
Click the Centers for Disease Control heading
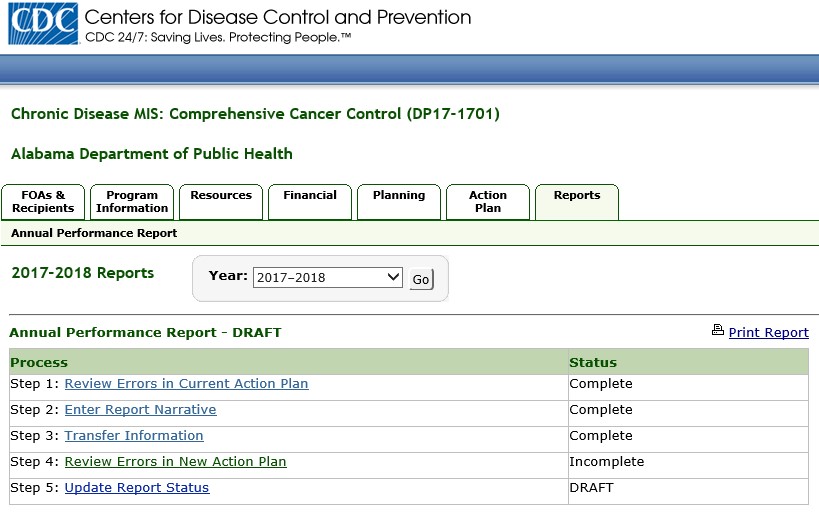278,18
